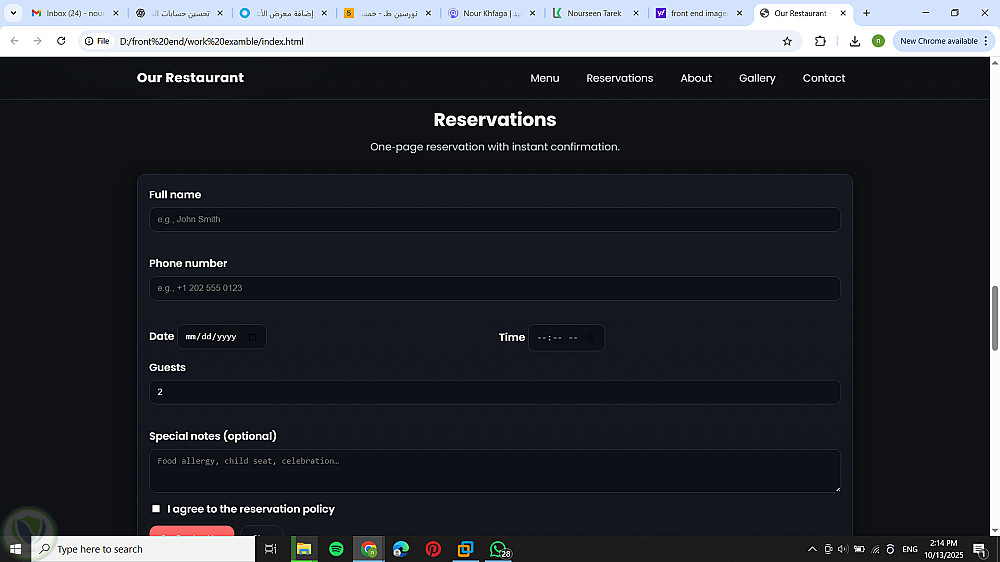Open the Gallery nav link

tap(757, 78)
